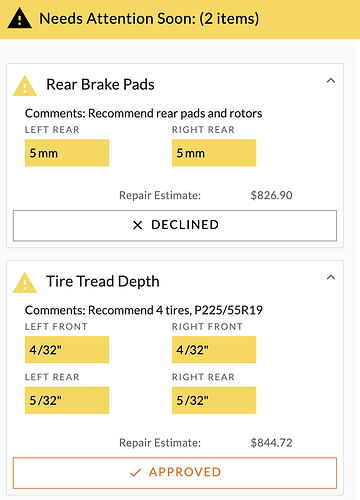Image resolution: width=360 pixels, height=500 pixels.
Task: Toggle the Declined status for brake pads
Action: tap(175, 225)
